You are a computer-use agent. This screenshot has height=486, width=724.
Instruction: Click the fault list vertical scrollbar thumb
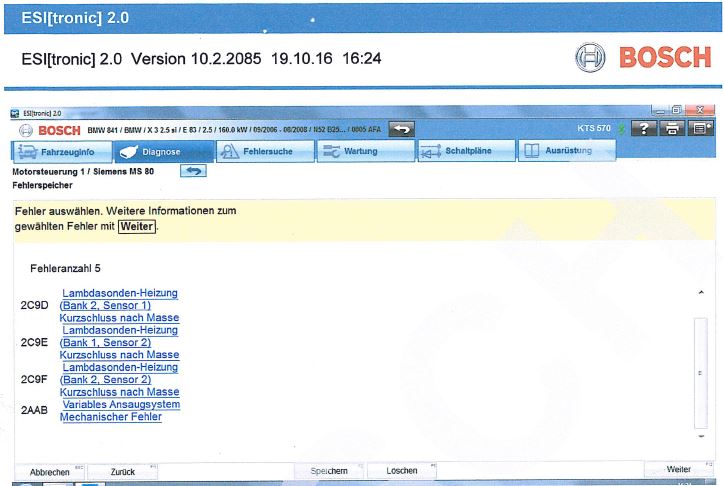701,373
